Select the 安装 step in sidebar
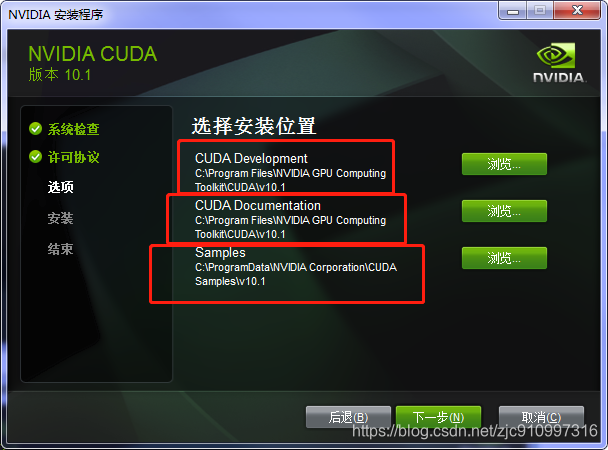This screenshot has height=450, width=608. [x=60, y=218]
